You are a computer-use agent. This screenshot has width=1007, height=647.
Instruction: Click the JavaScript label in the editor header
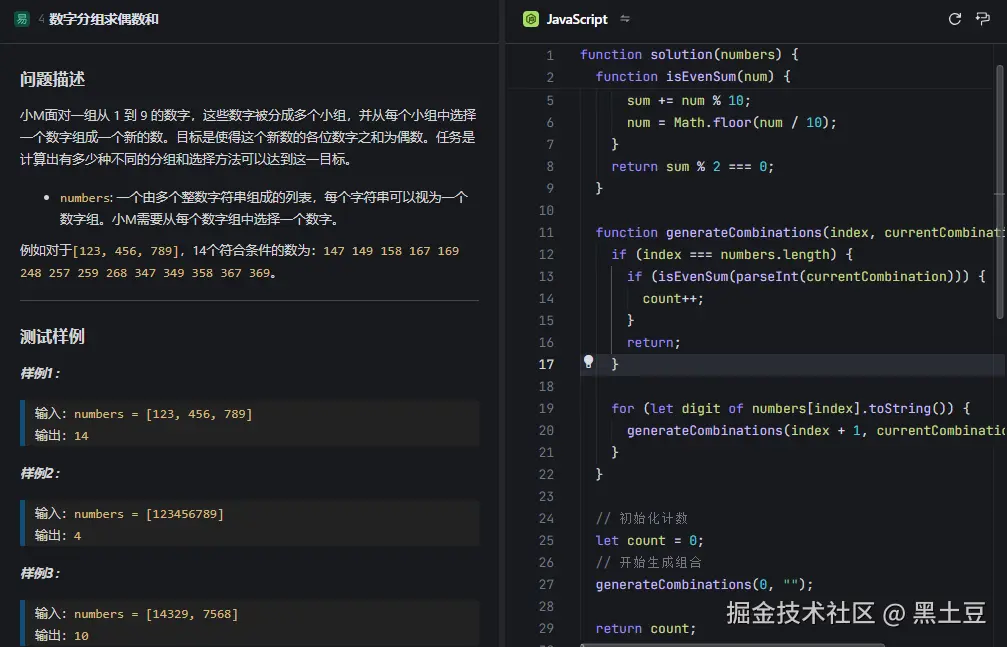click(575, 18)
